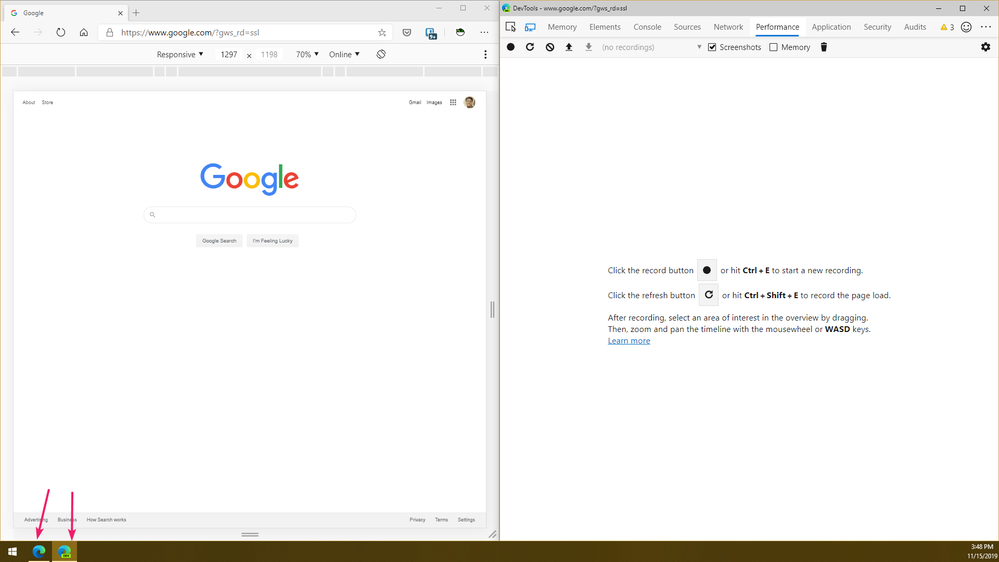
Task: Click the Terms footer link
Action: (x=442, y=520)
